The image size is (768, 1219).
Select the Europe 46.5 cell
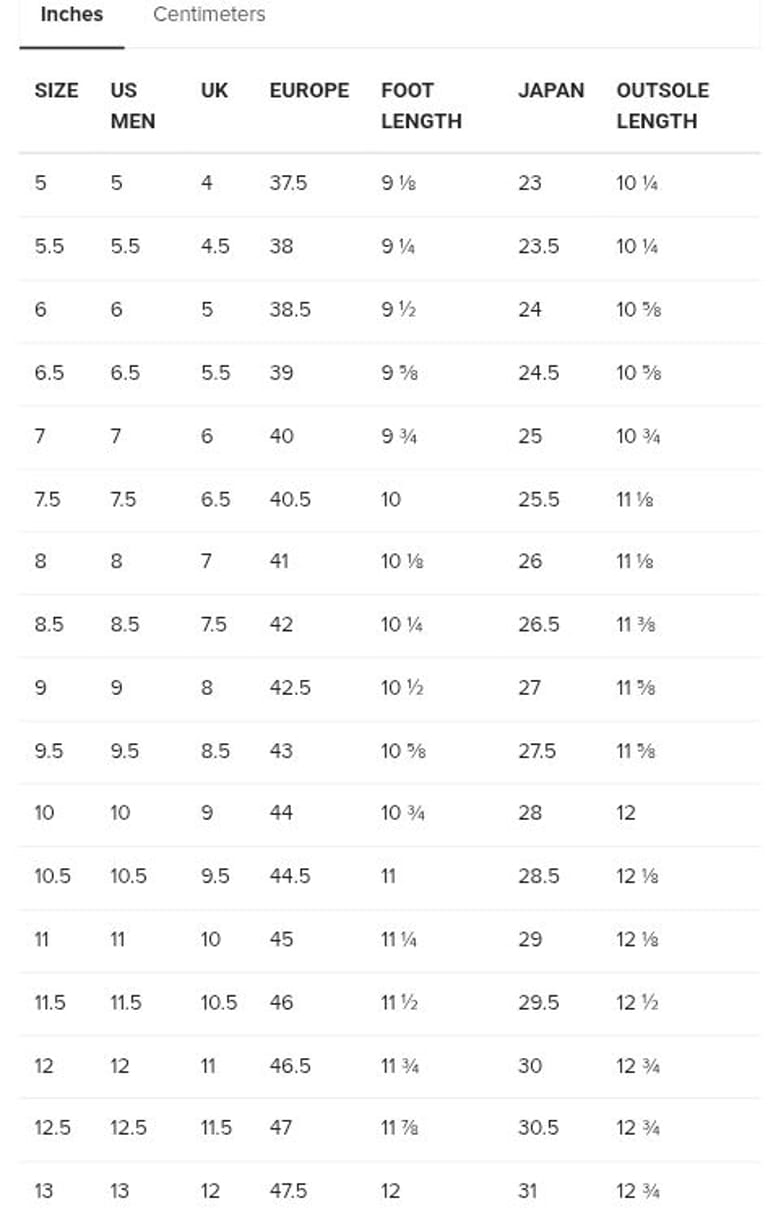(x=290, y=1065)
